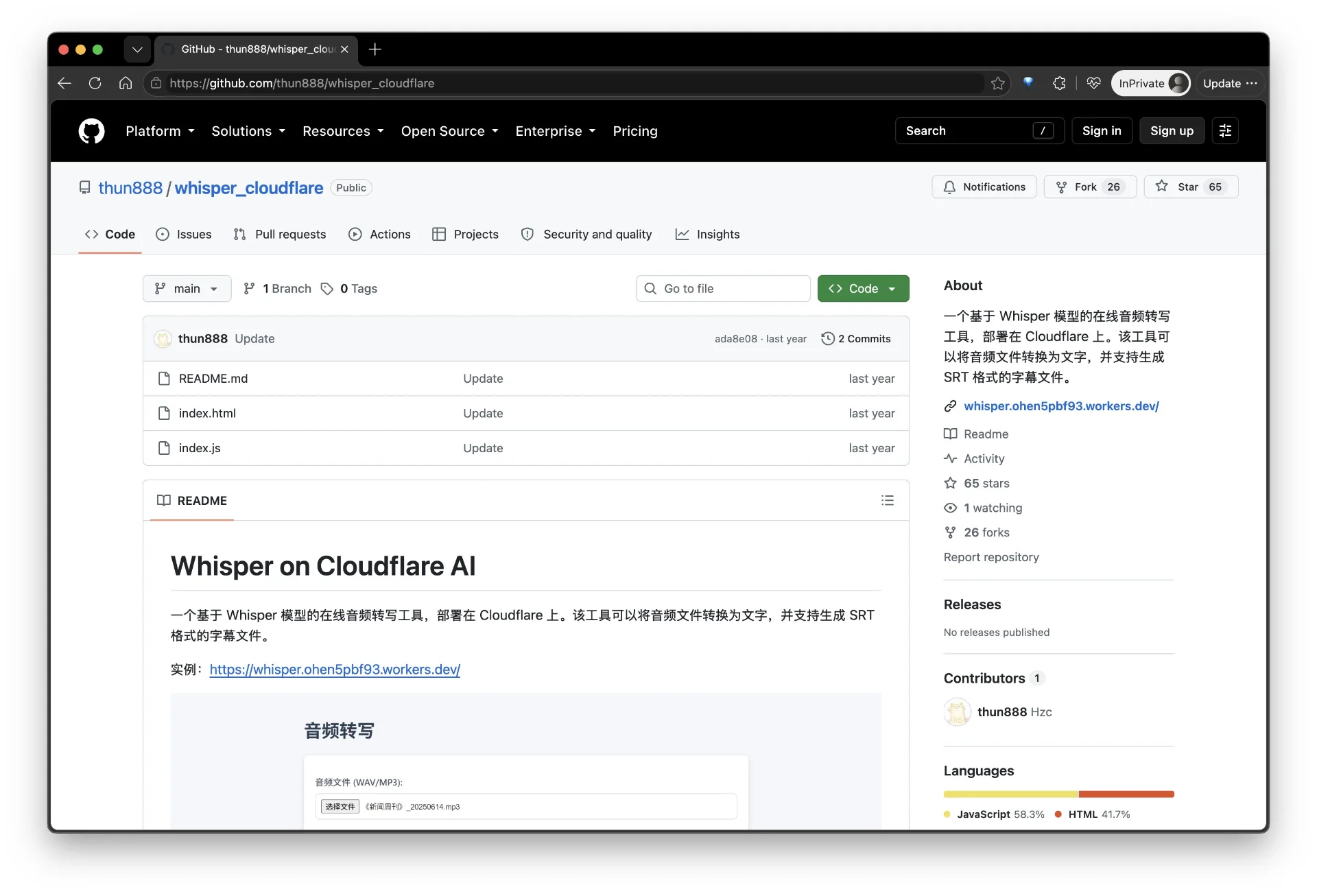
Task: Click the README tab header
Action: pos(192,500)
